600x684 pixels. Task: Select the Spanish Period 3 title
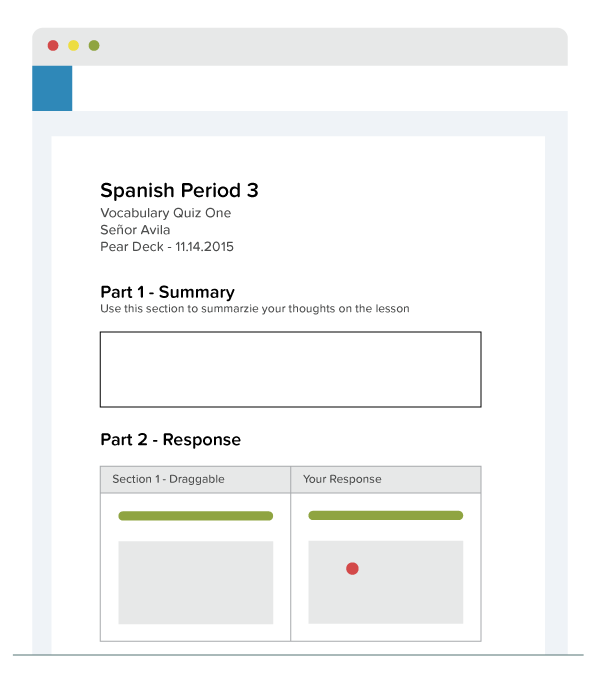click(179, 191)
